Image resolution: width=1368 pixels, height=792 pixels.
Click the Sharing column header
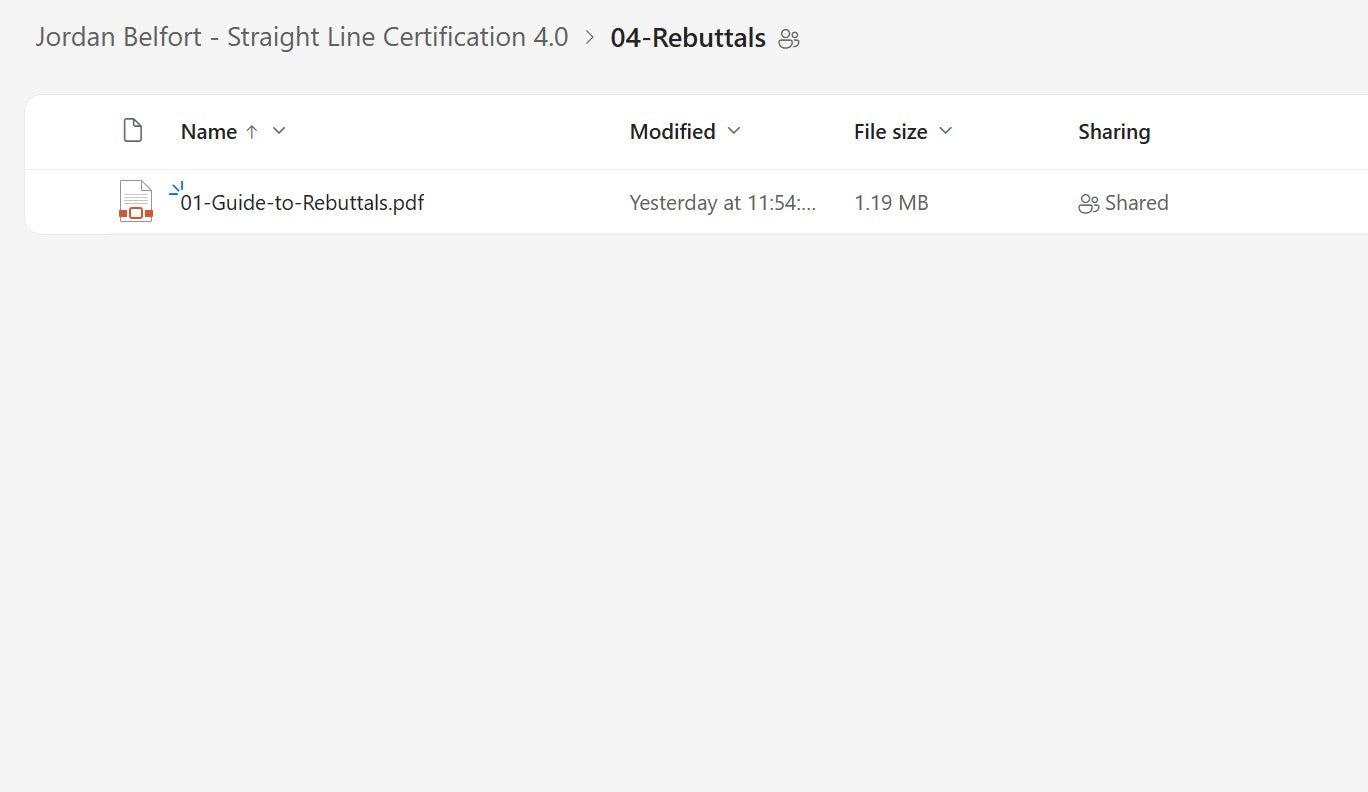(x=1113, y=132)
